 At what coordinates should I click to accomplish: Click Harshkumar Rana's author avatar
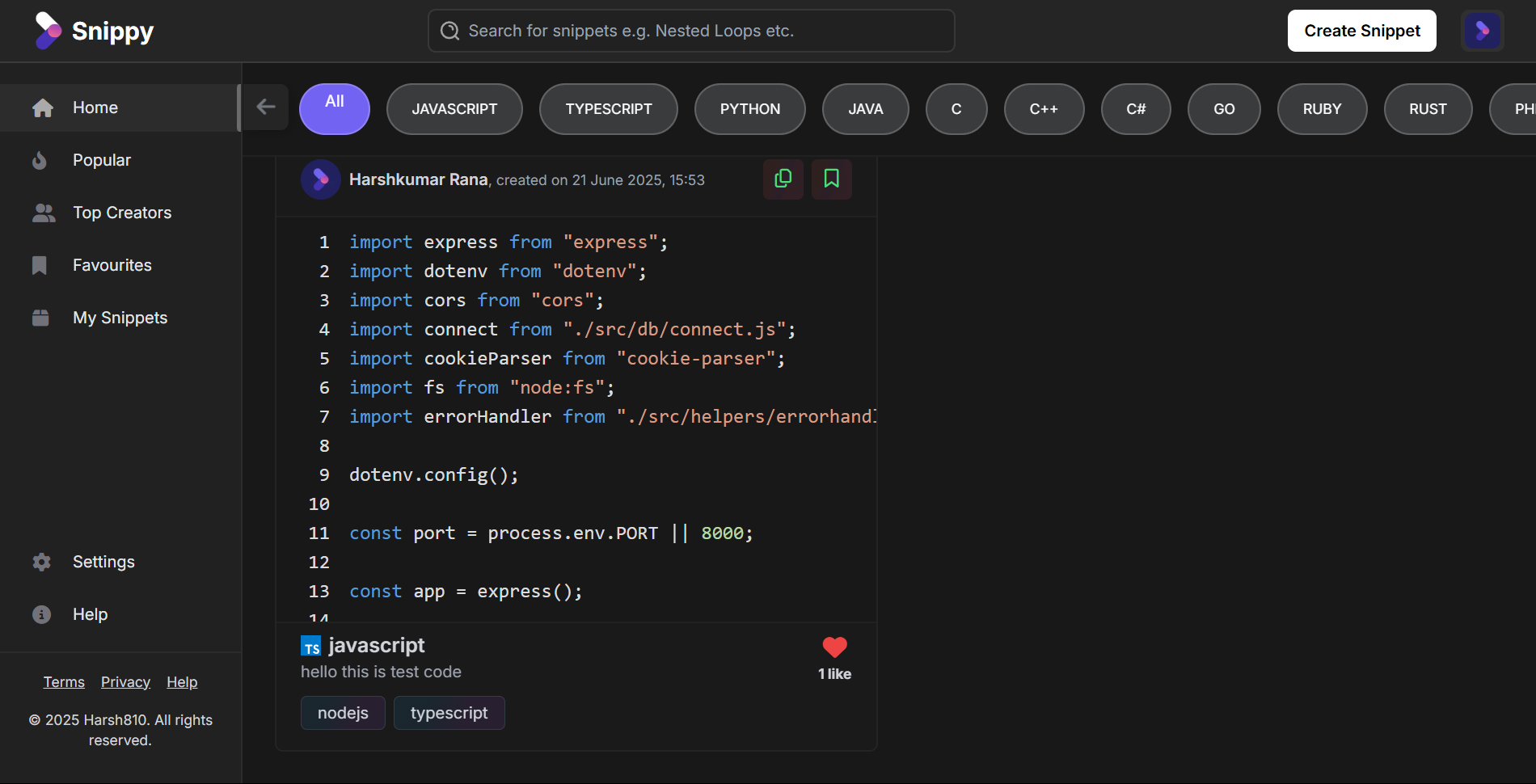(x=320, y=179)
